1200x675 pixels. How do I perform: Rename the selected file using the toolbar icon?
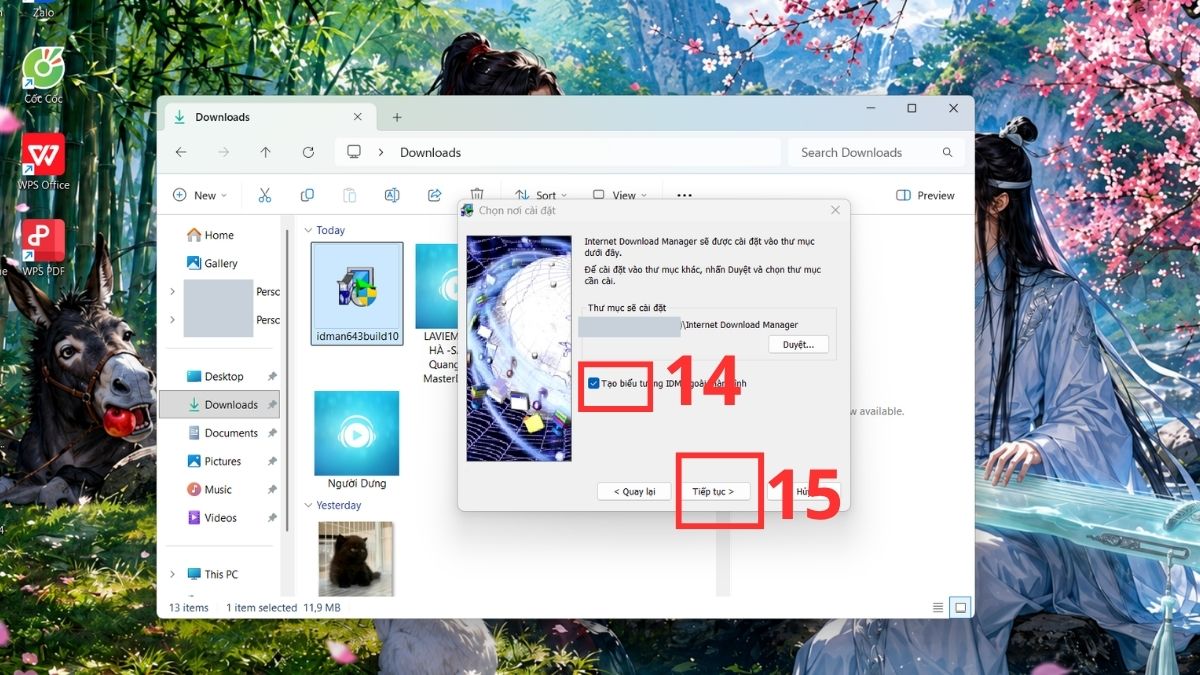coord(392,195)
